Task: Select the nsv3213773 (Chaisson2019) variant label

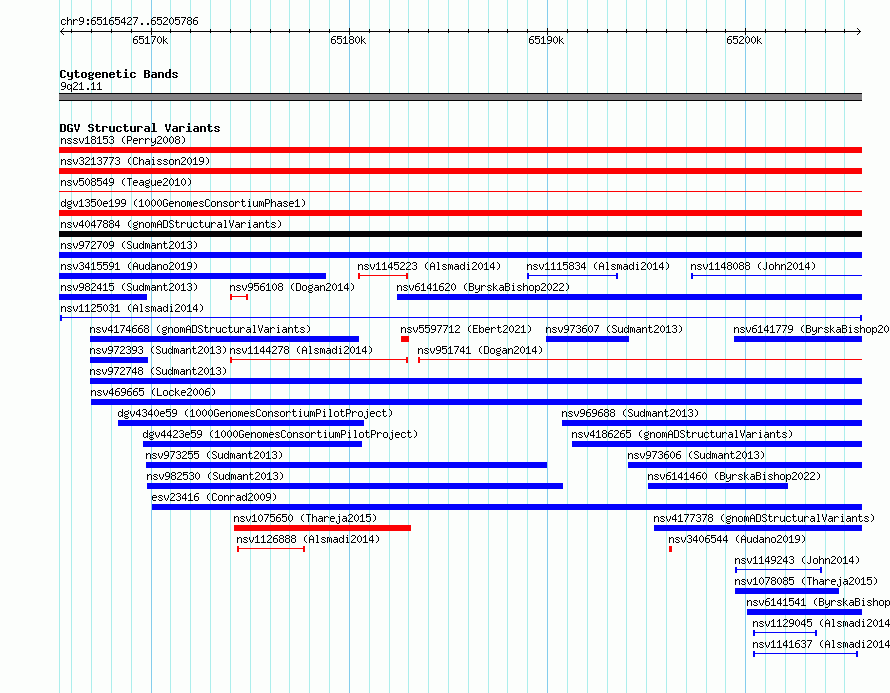Action: point(135,161)
